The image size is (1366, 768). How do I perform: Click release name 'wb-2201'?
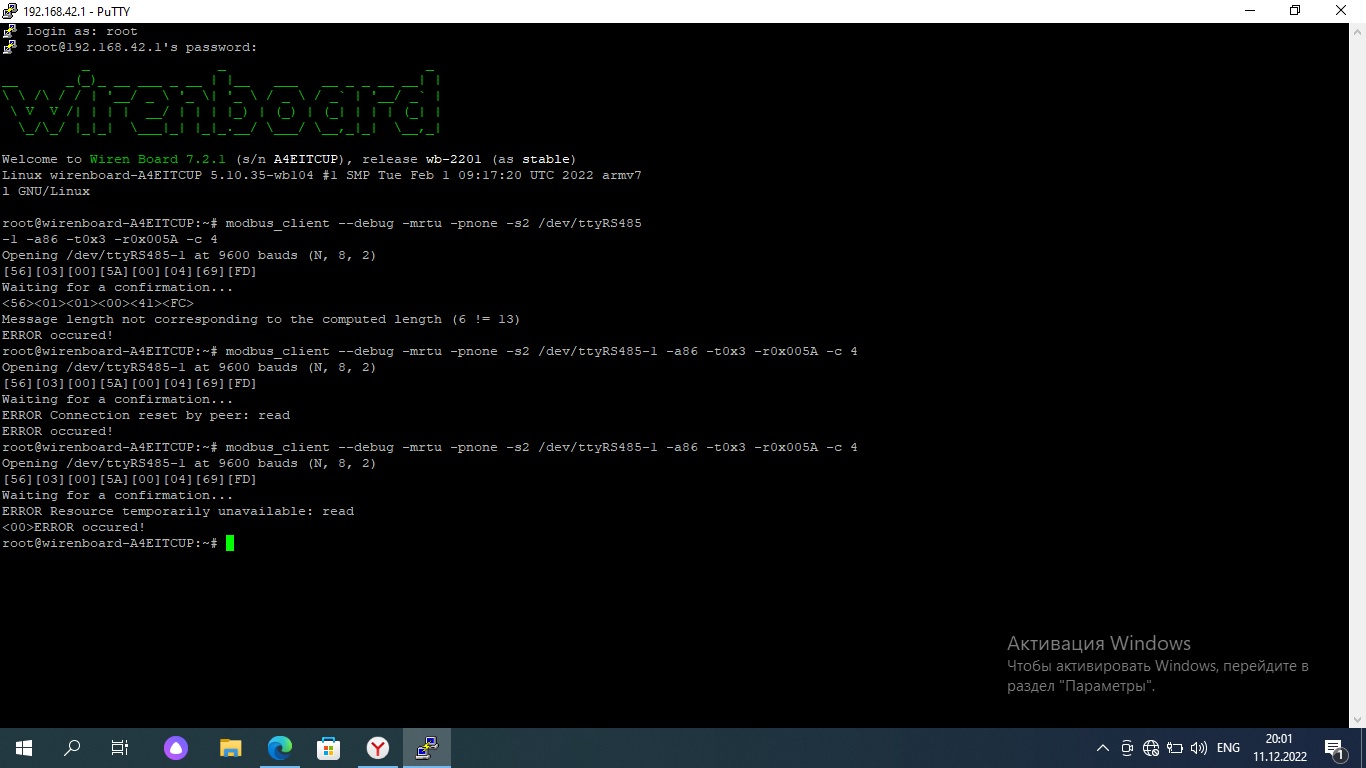pos(454,159)
